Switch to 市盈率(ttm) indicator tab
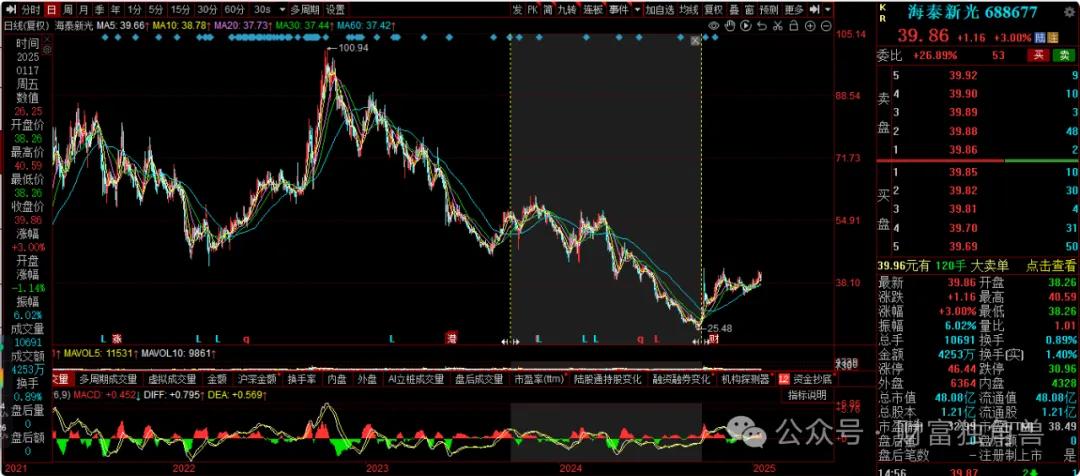This screenshot has height=476, width=1080. click(x=539, y=379)
